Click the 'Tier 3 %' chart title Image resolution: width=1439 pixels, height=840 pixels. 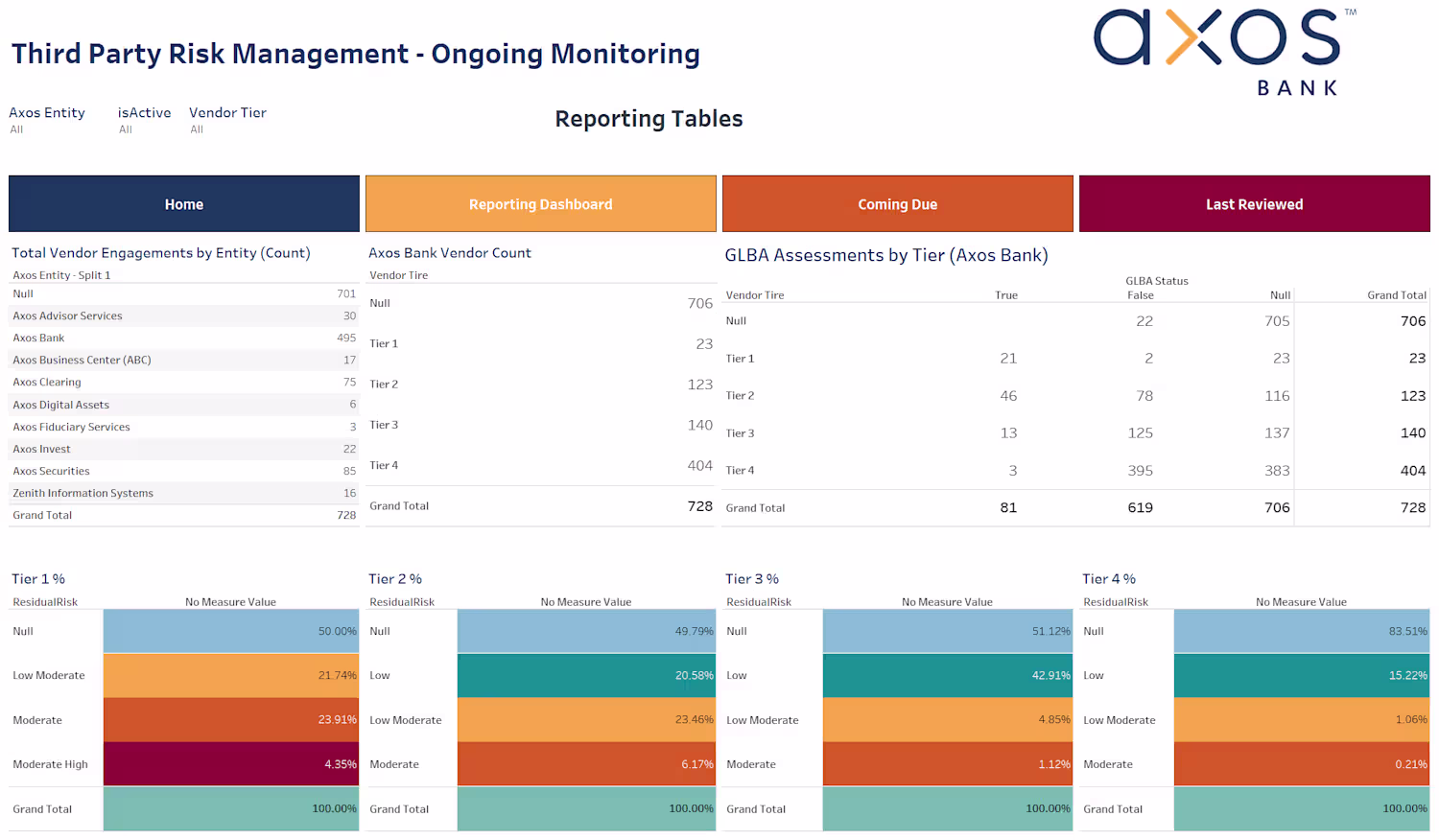752,579
